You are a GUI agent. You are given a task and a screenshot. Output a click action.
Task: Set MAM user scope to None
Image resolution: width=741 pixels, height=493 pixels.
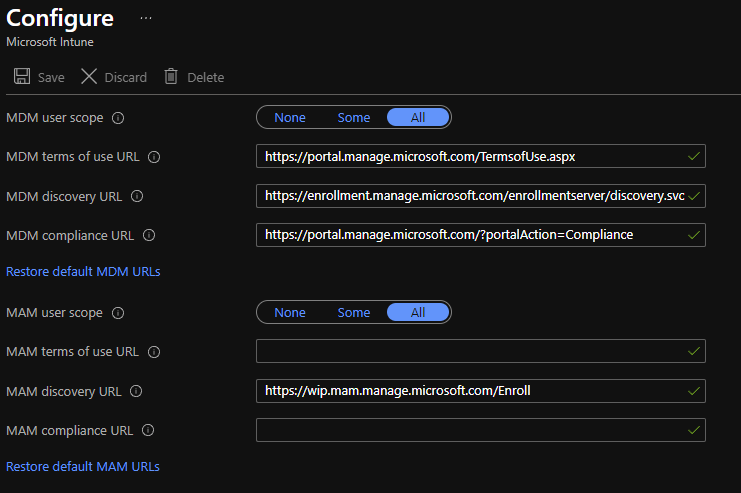(290, 313)
